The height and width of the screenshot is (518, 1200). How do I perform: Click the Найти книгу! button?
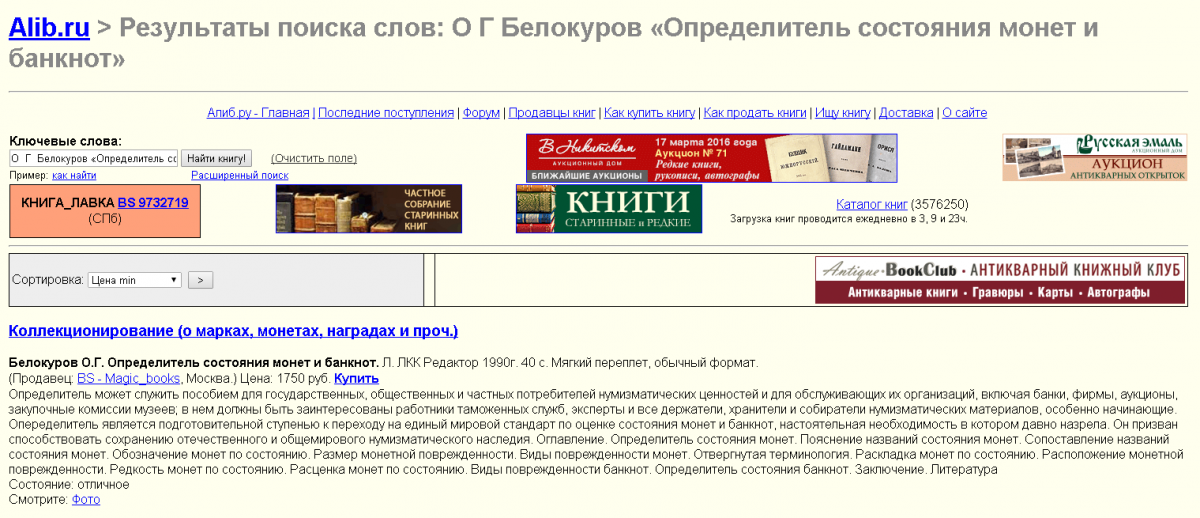(216, 158)
